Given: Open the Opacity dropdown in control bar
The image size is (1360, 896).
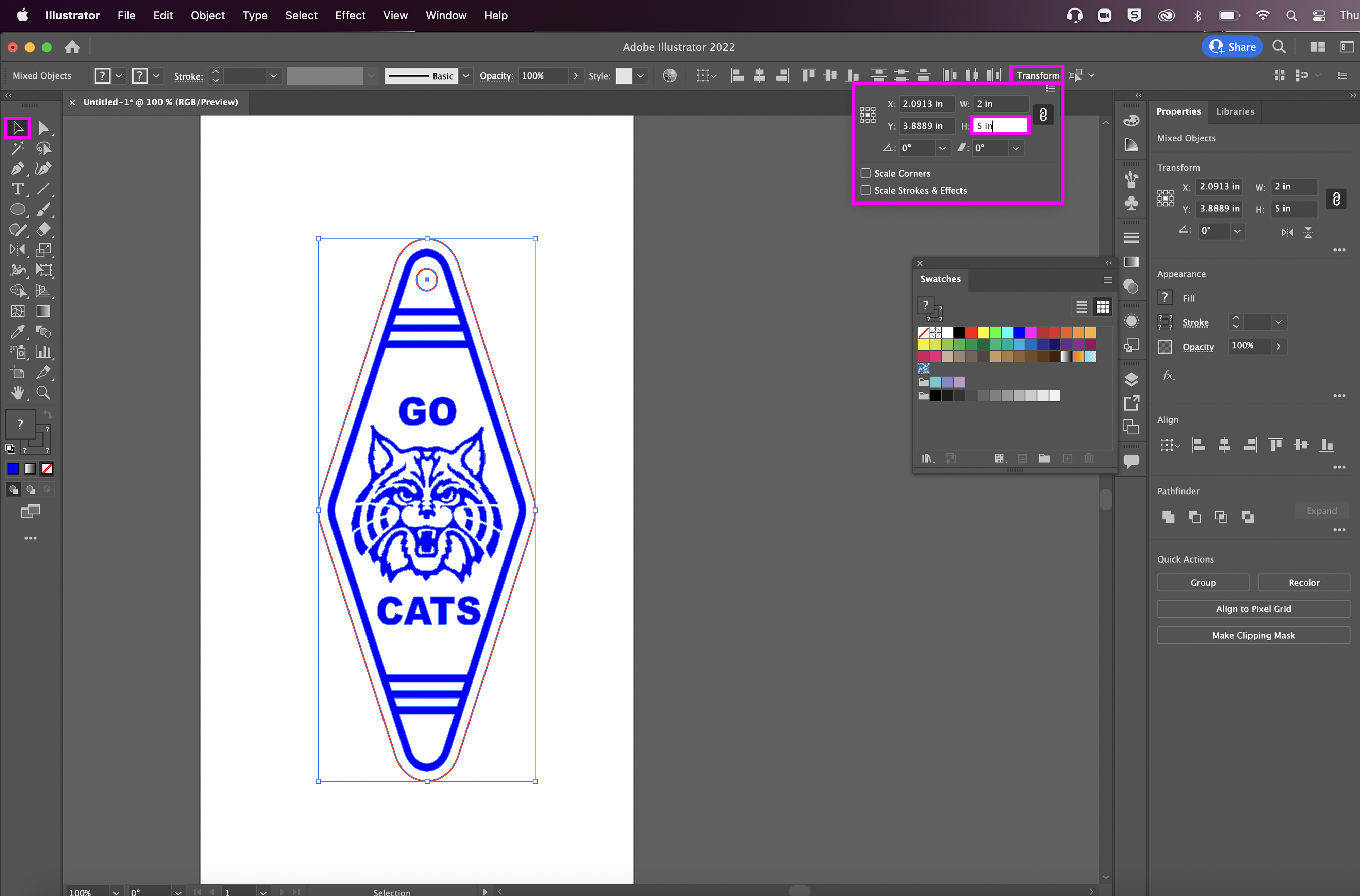Looking at the screenshot, I should pyautogui.click(x=575, y=76).
